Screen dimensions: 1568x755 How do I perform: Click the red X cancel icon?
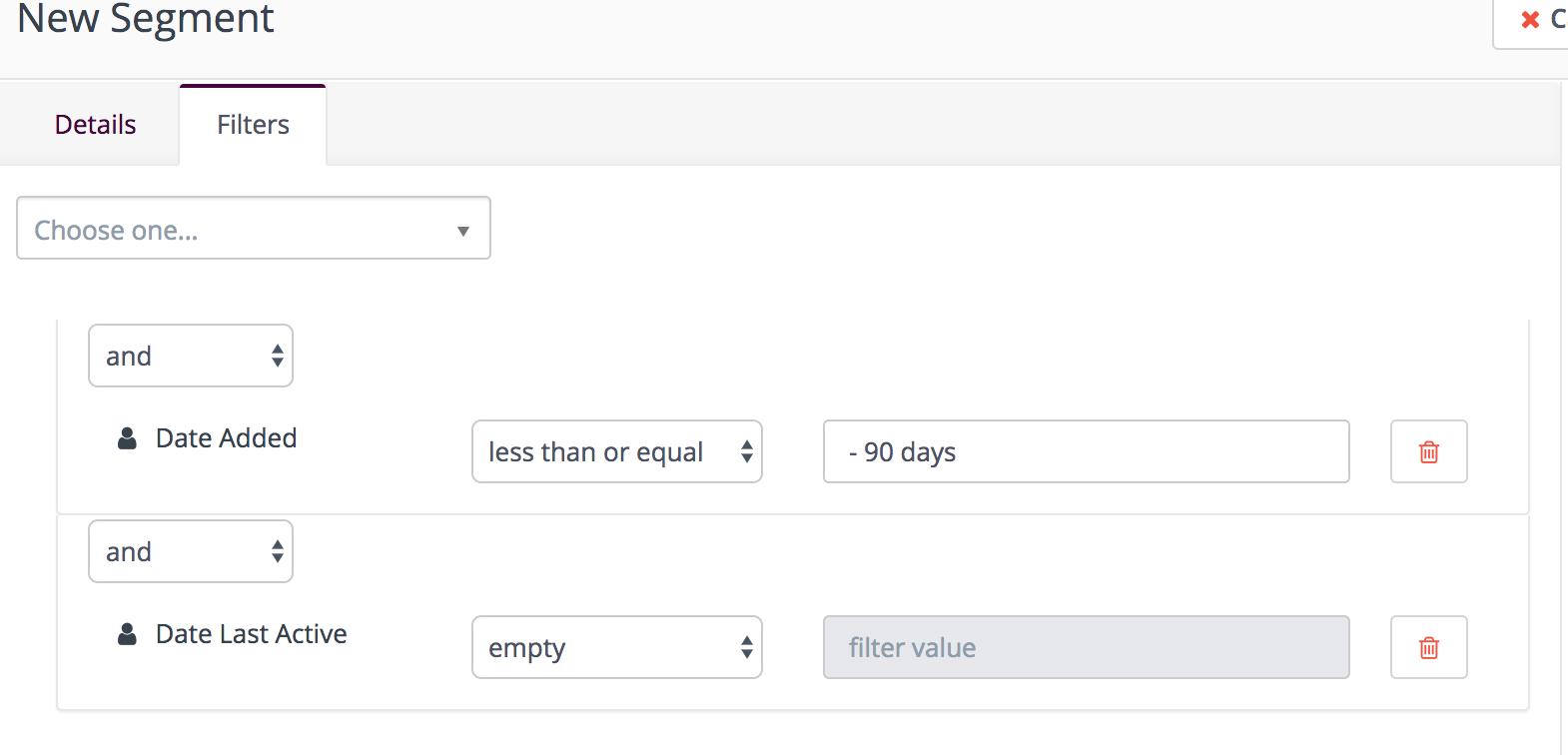pos(1529,19)
